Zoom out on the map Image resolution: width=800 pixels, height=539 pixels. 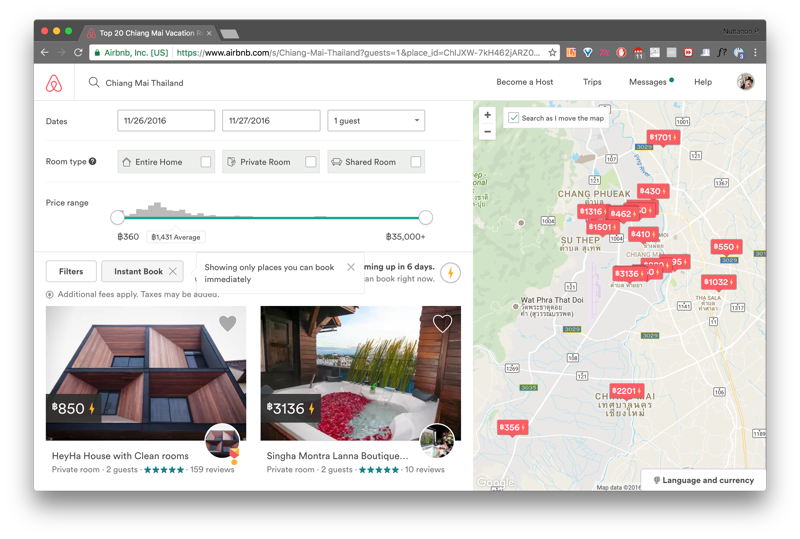[487, 132]
